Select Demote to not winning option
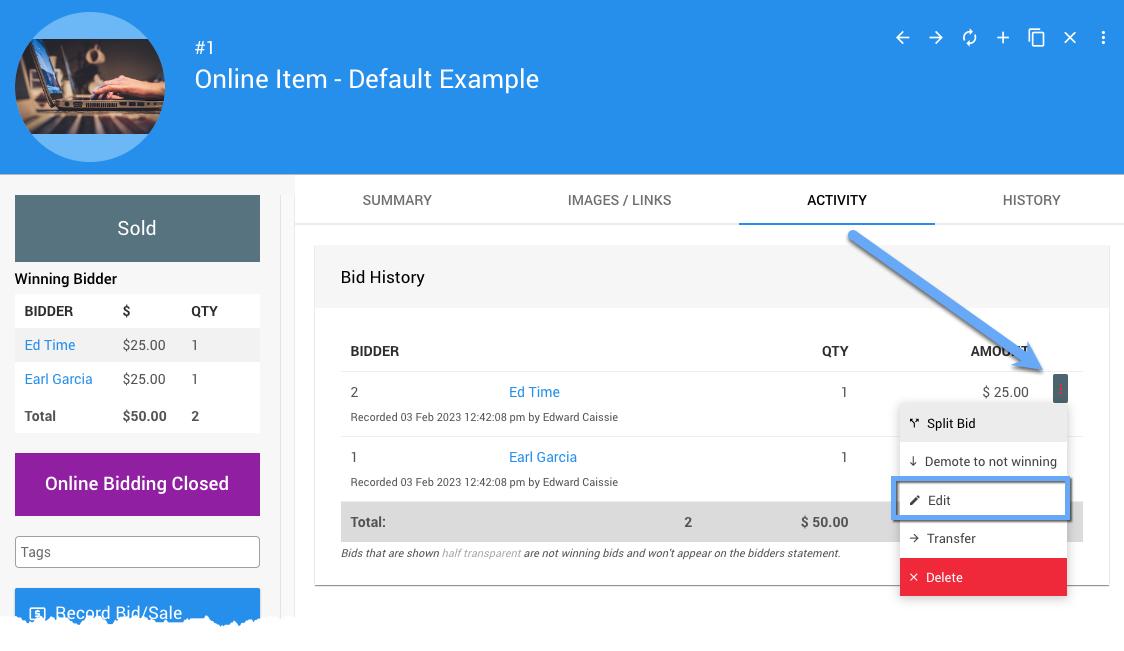Screen dimensions: 1124x651 [983, 461]
